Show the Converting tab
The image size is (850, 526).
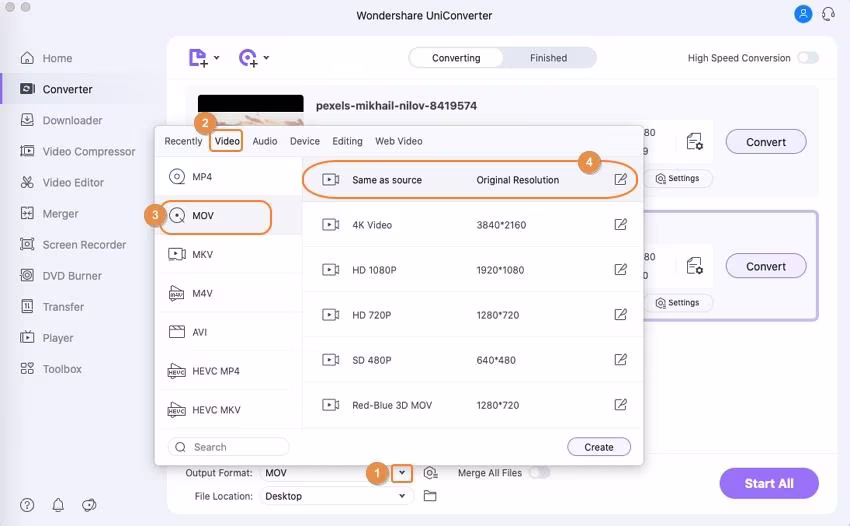click(456, 58)
